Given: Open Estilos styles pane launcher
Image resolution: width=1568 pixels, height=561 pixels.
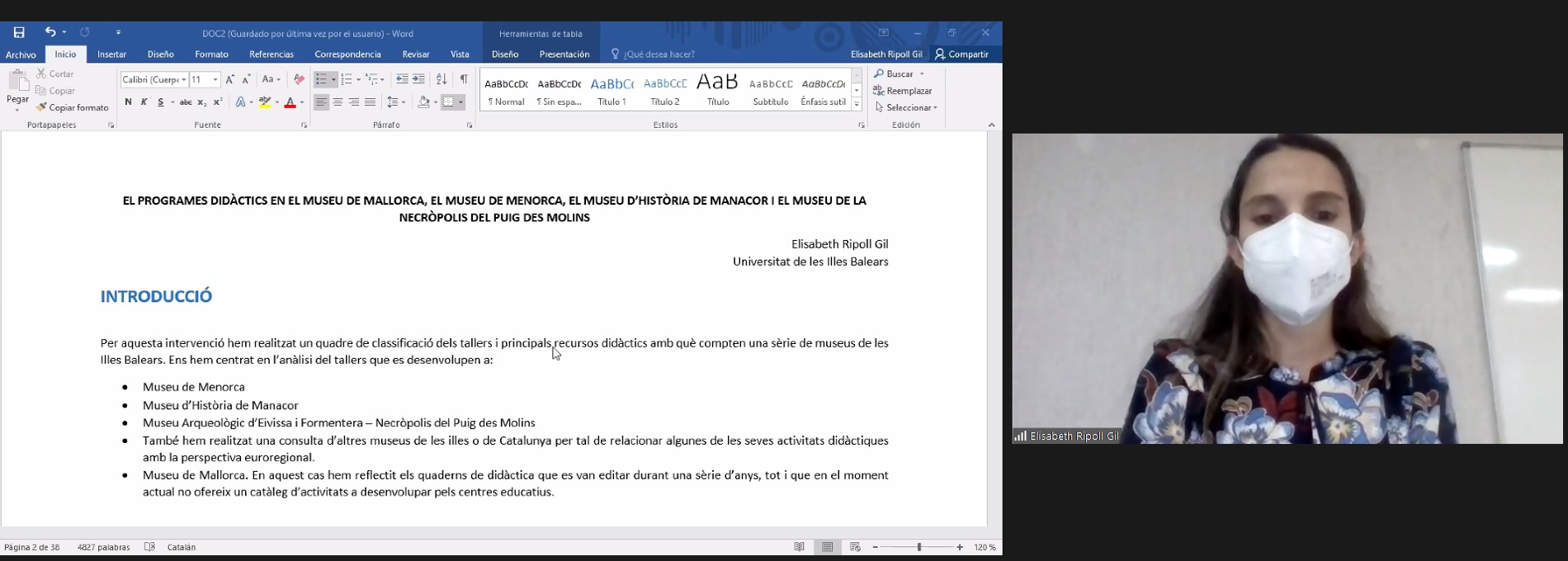Looking at the screenshot, I should click(861, 125).
